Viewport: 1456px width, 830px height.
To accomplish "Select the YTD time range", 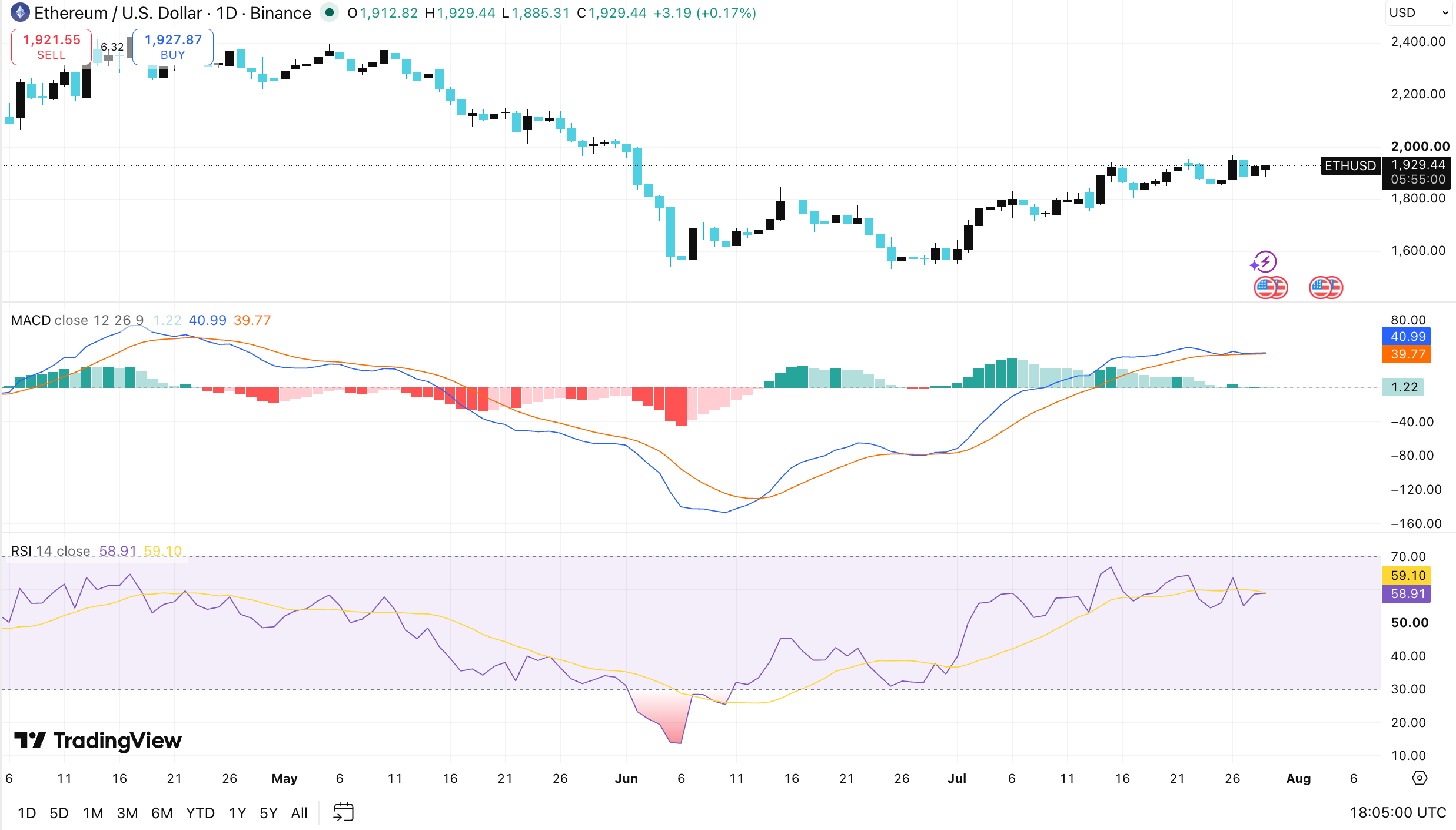I will pyautogui.click(x=200, y=813).
